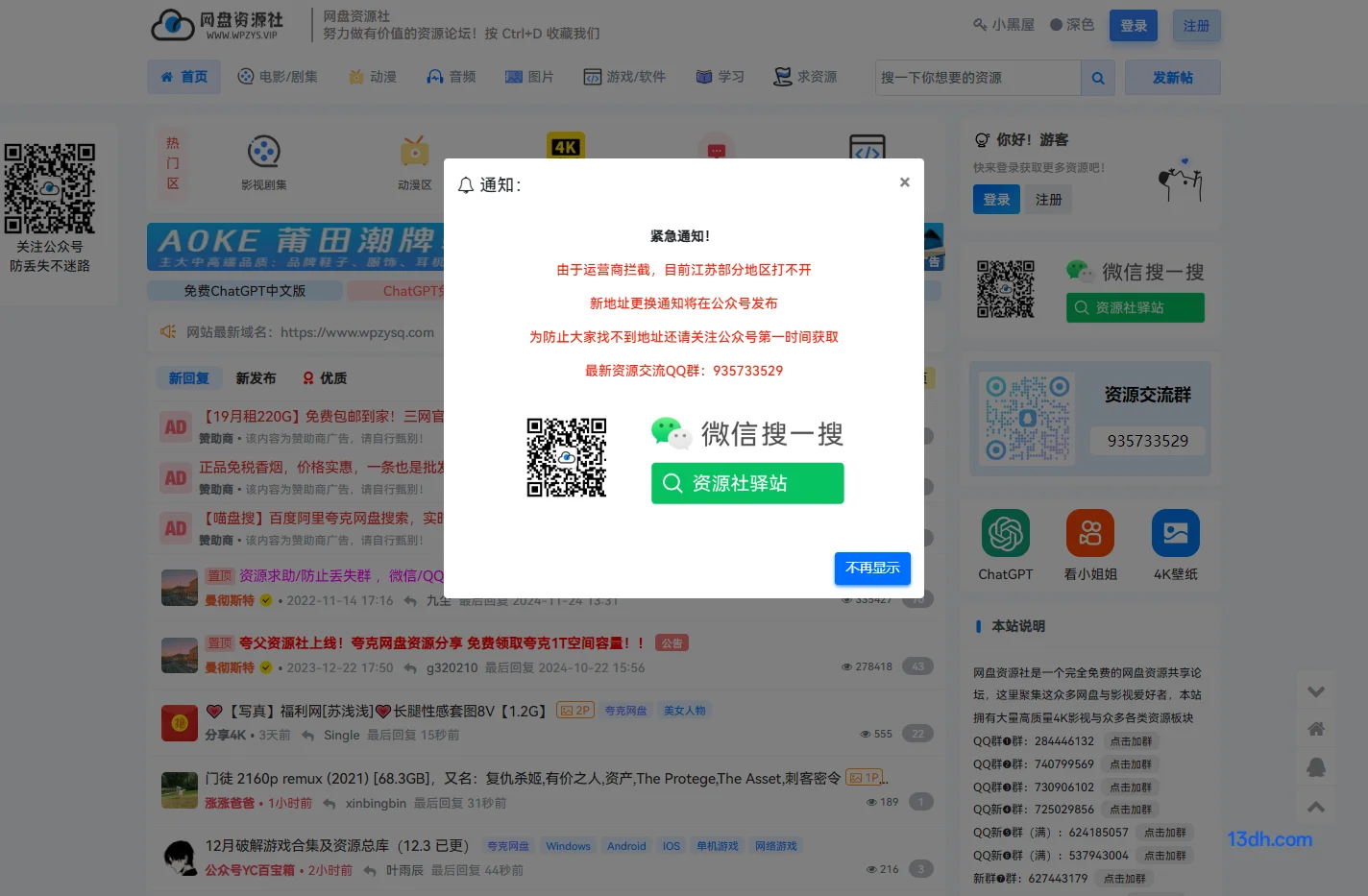Image resolution: width=1368 pixels, height=896 pixels.
Task: Click 分享4K user avatar
Action: 180,722
